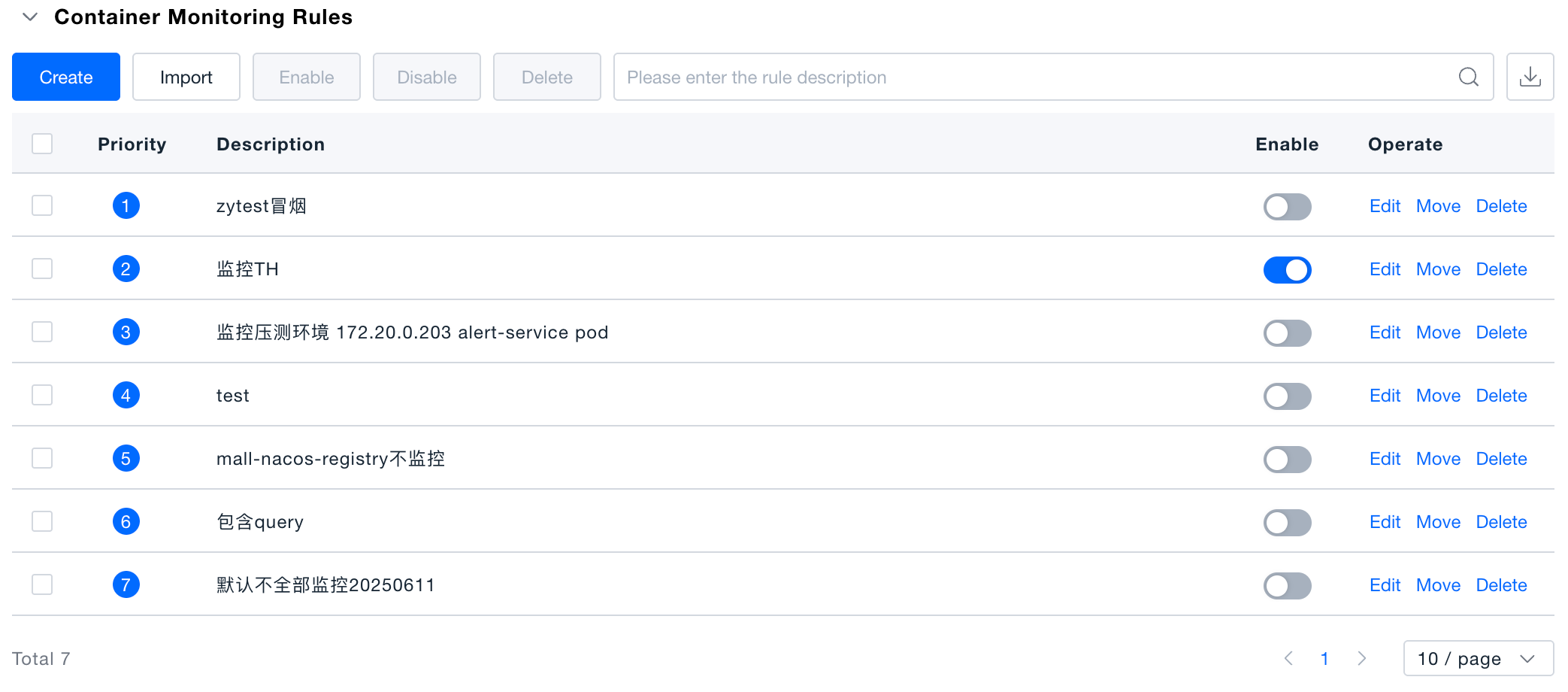Edit the 默认不全部监控20250611 rule
1568x692 pixels.
tap(1385, 585)
